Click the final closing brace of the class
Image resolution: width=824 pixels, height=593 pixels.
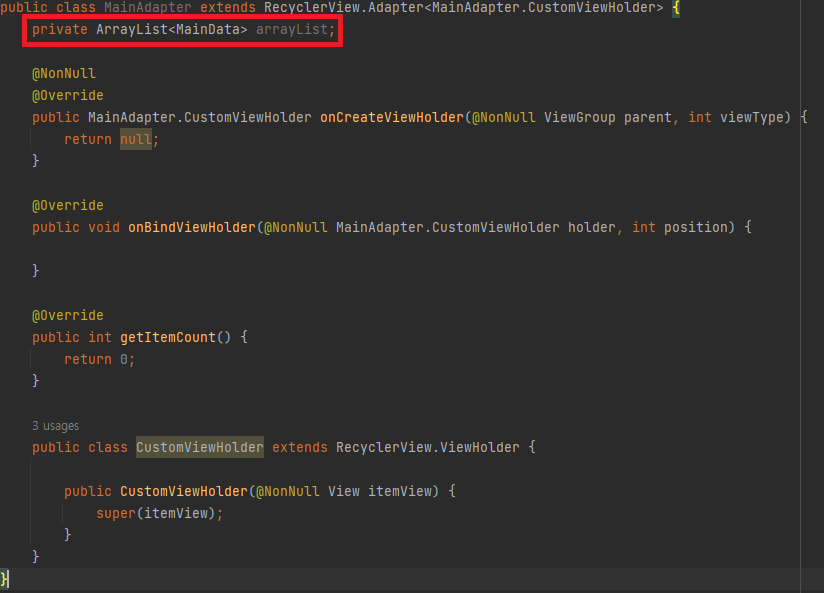click(x=4, y=579)
